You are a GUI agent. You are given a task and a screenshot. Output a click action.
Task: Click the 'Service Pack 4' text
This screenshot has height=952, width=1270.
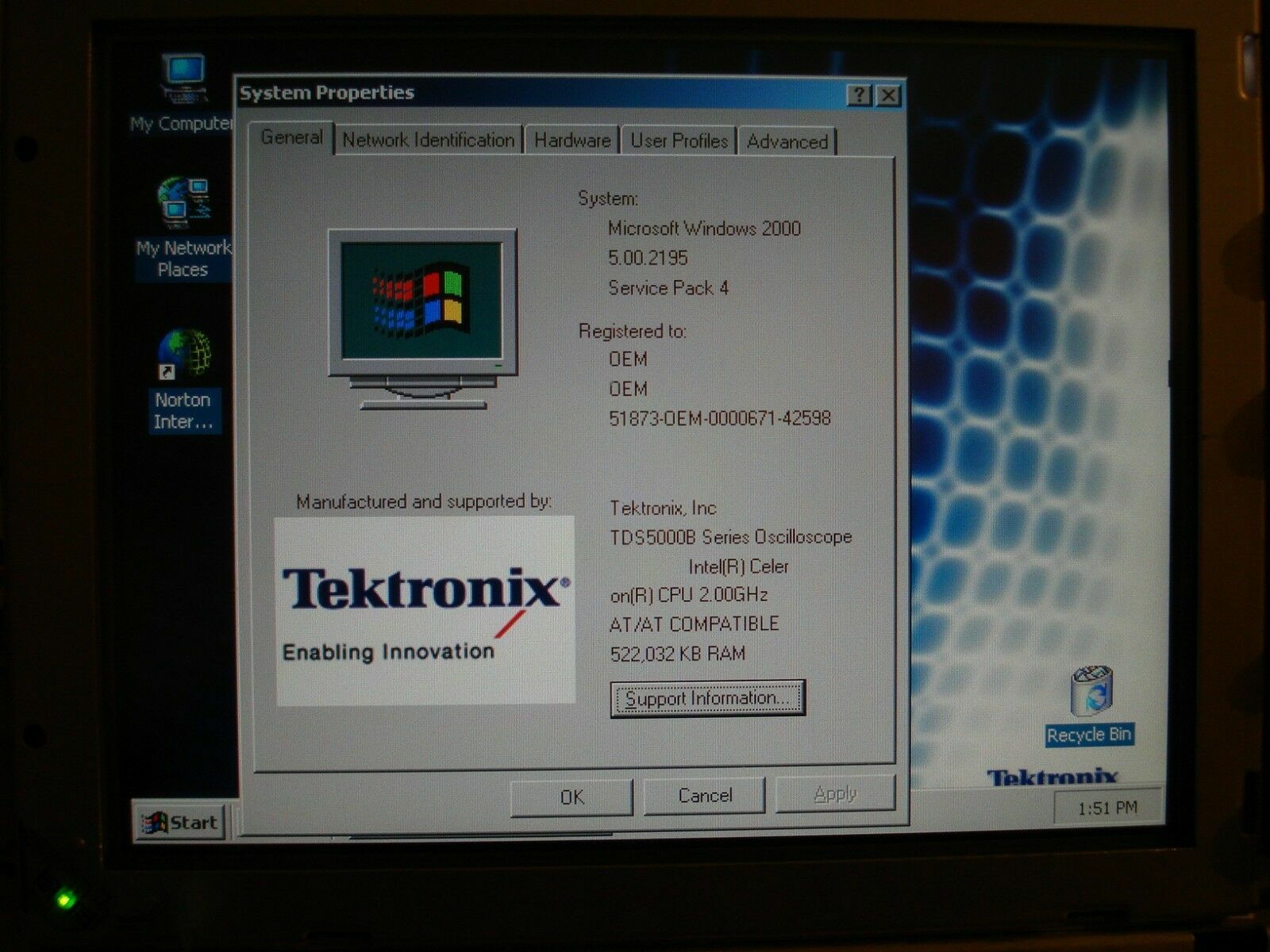pos(668,288)
